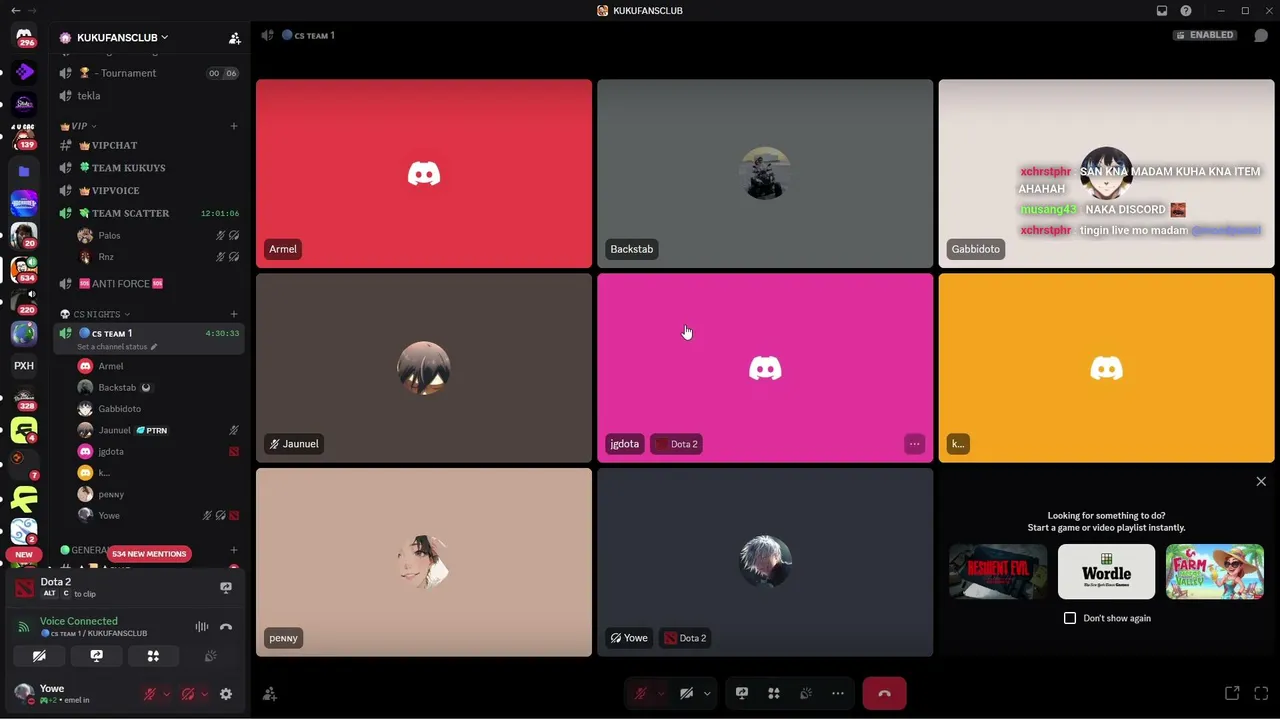The height and width of the screenshot is (720, 1280).
Task: Open microphone device options in call toolbar
Action: [x=661, y=694]
